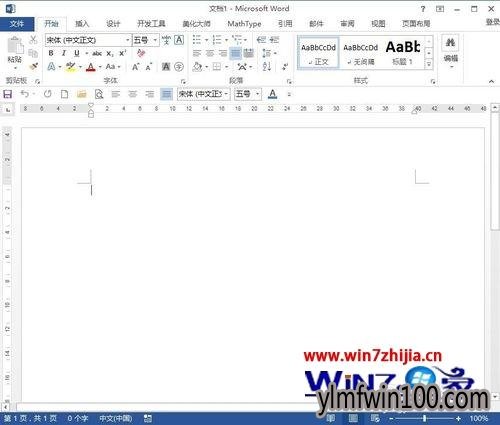Switch to the 插入 tab
Image resolution: width=500 pixels, height=425 pixels.
point(82,24)
